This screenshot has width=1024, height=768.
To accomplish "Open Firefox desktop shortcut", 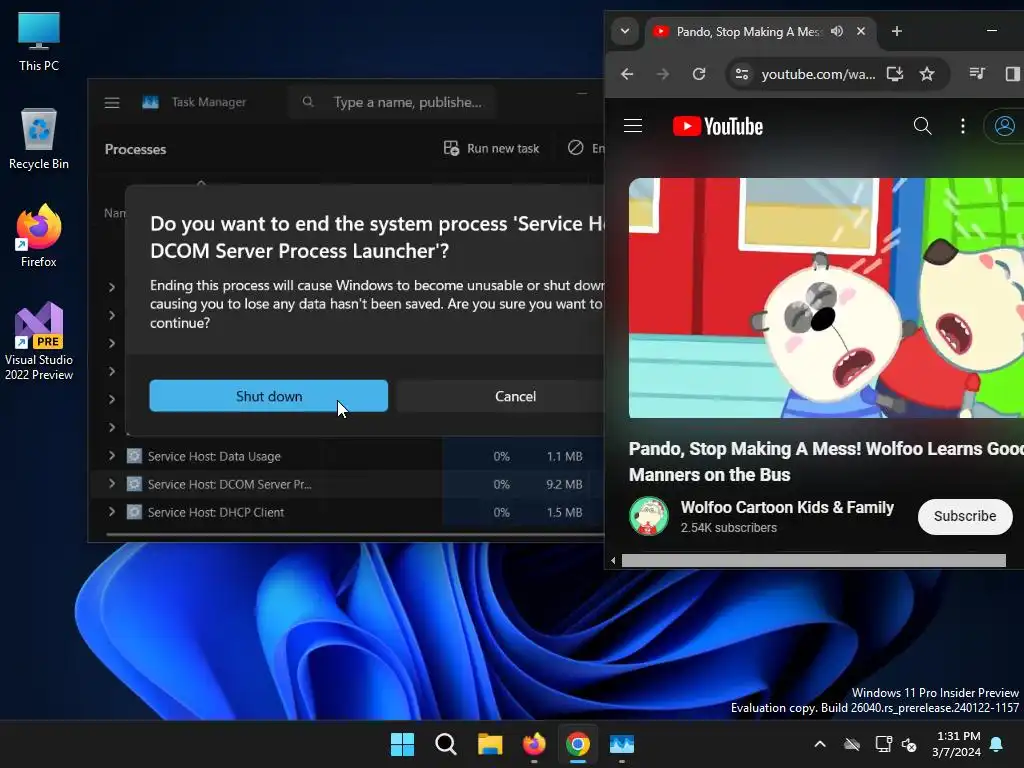I will 39,236.
